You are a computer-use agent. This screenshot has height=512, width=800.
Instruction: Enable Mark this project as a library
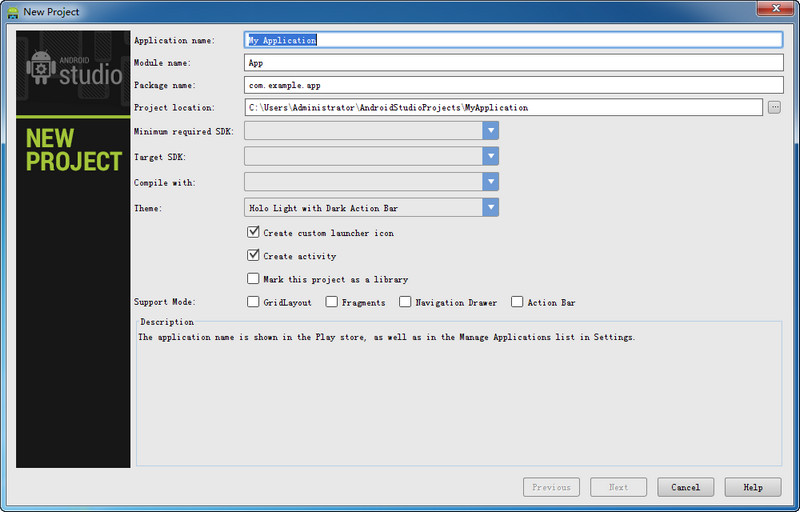253,279
